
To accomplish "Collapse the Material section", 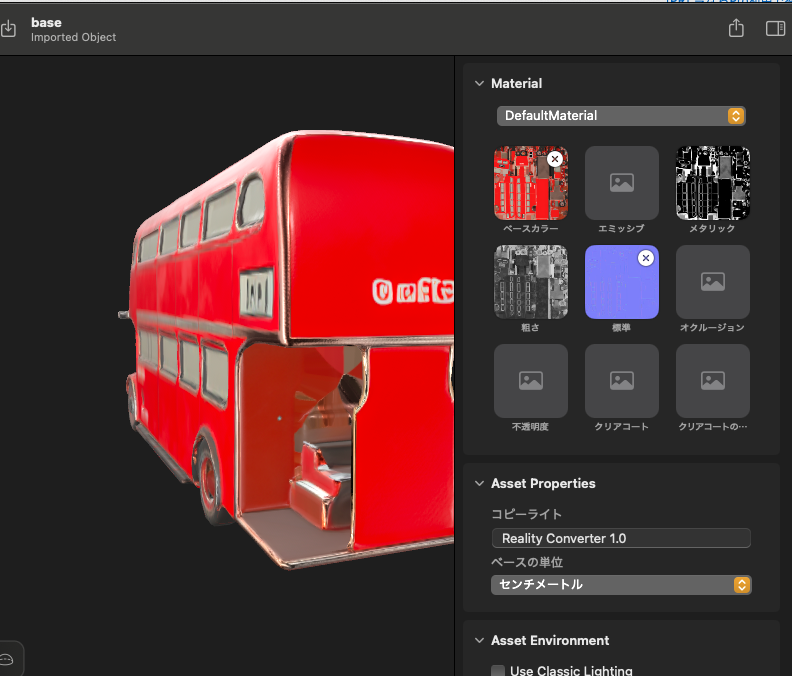I will click(x=479, y=83).
